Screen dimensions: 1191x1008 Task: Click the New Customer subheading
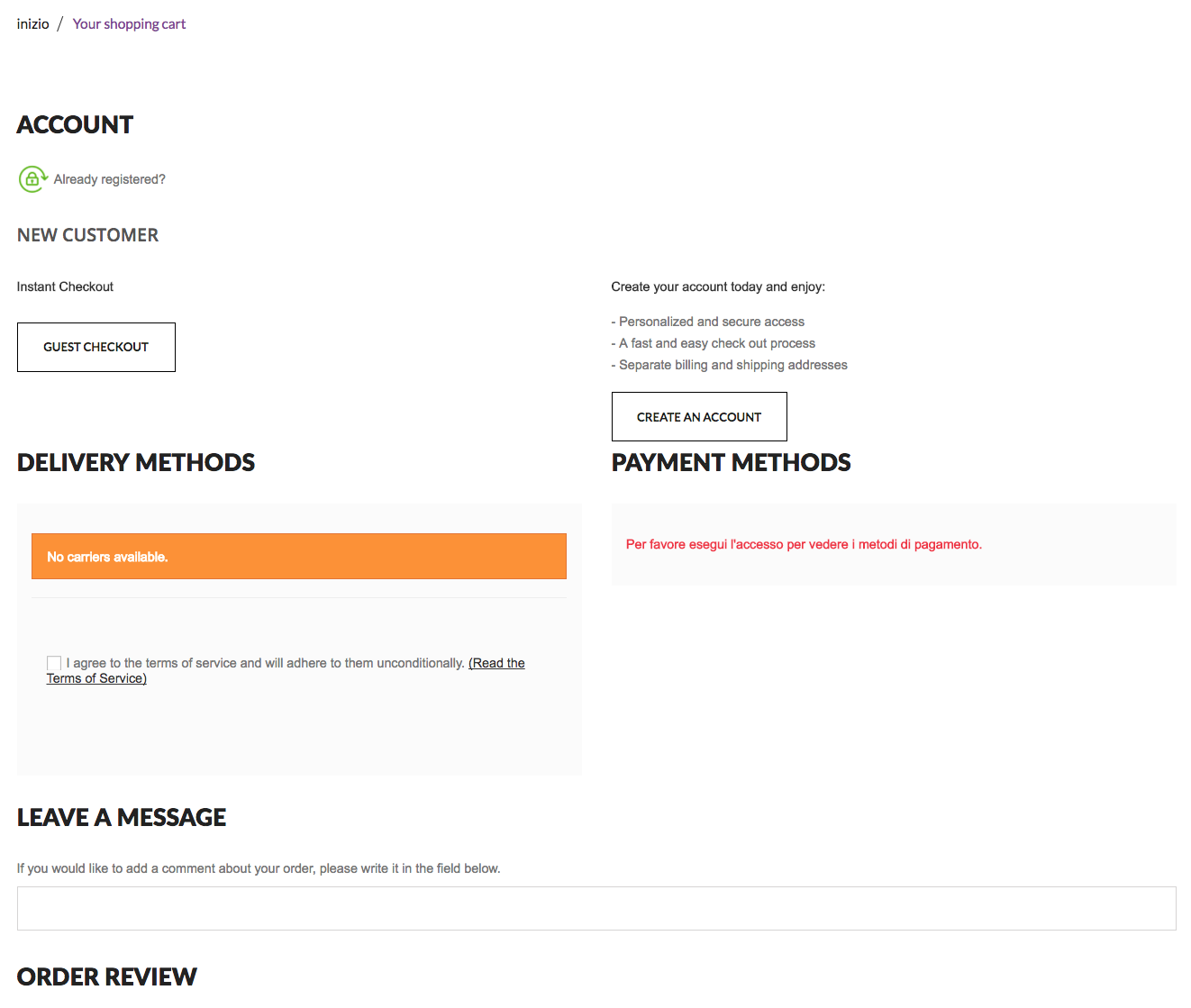(x=87, y=235)
